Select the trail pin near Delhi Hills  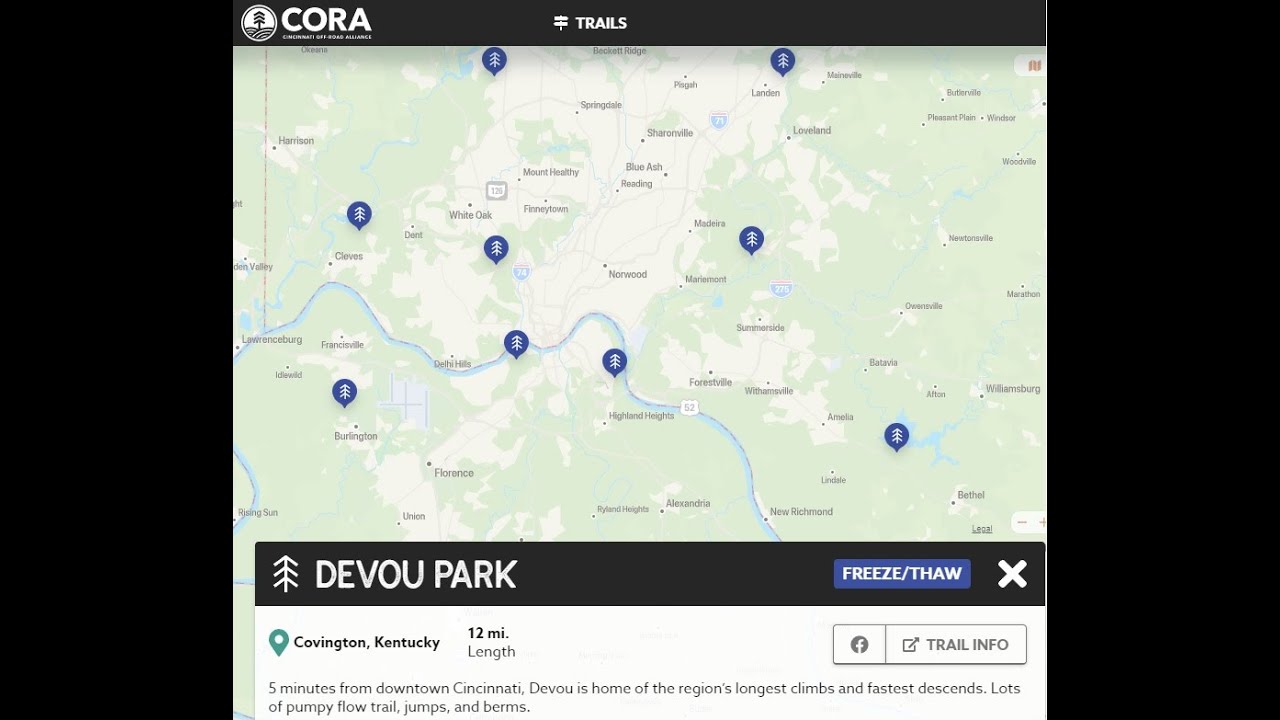click(516, 344)
